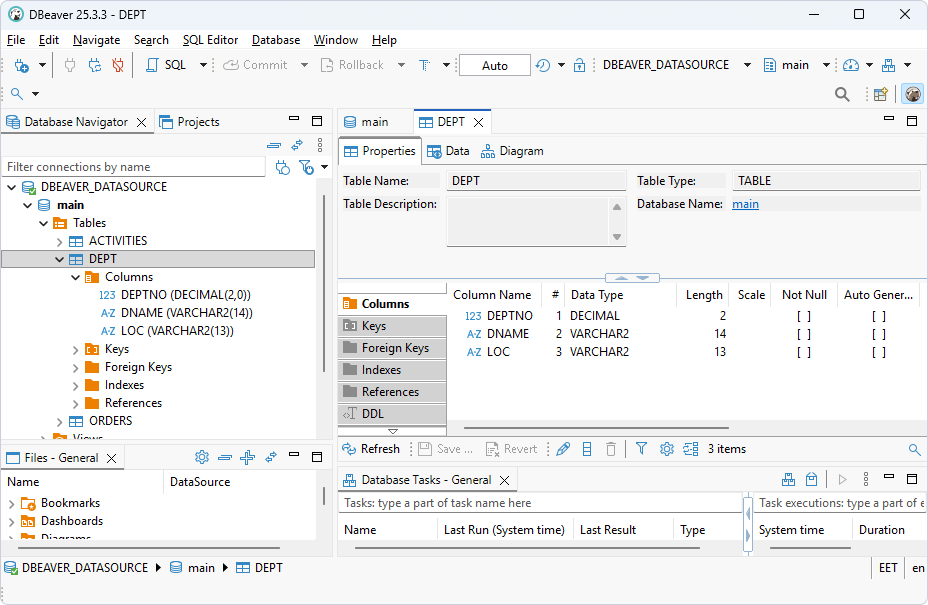Disconnect from the database

point(116,64)
